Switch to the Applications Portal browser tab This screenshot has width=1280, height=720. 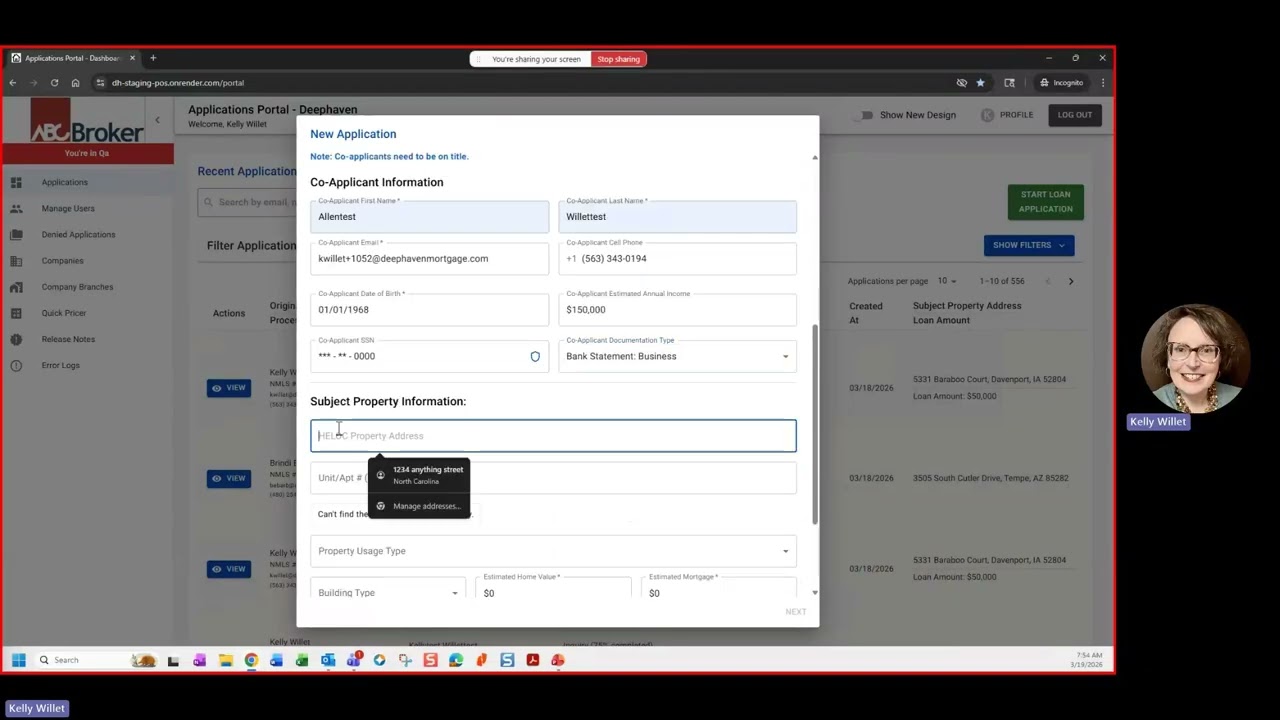(x=72, y=58)
